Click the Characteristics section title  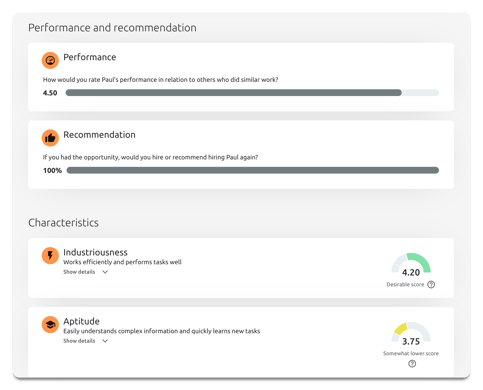pos(63,223)
